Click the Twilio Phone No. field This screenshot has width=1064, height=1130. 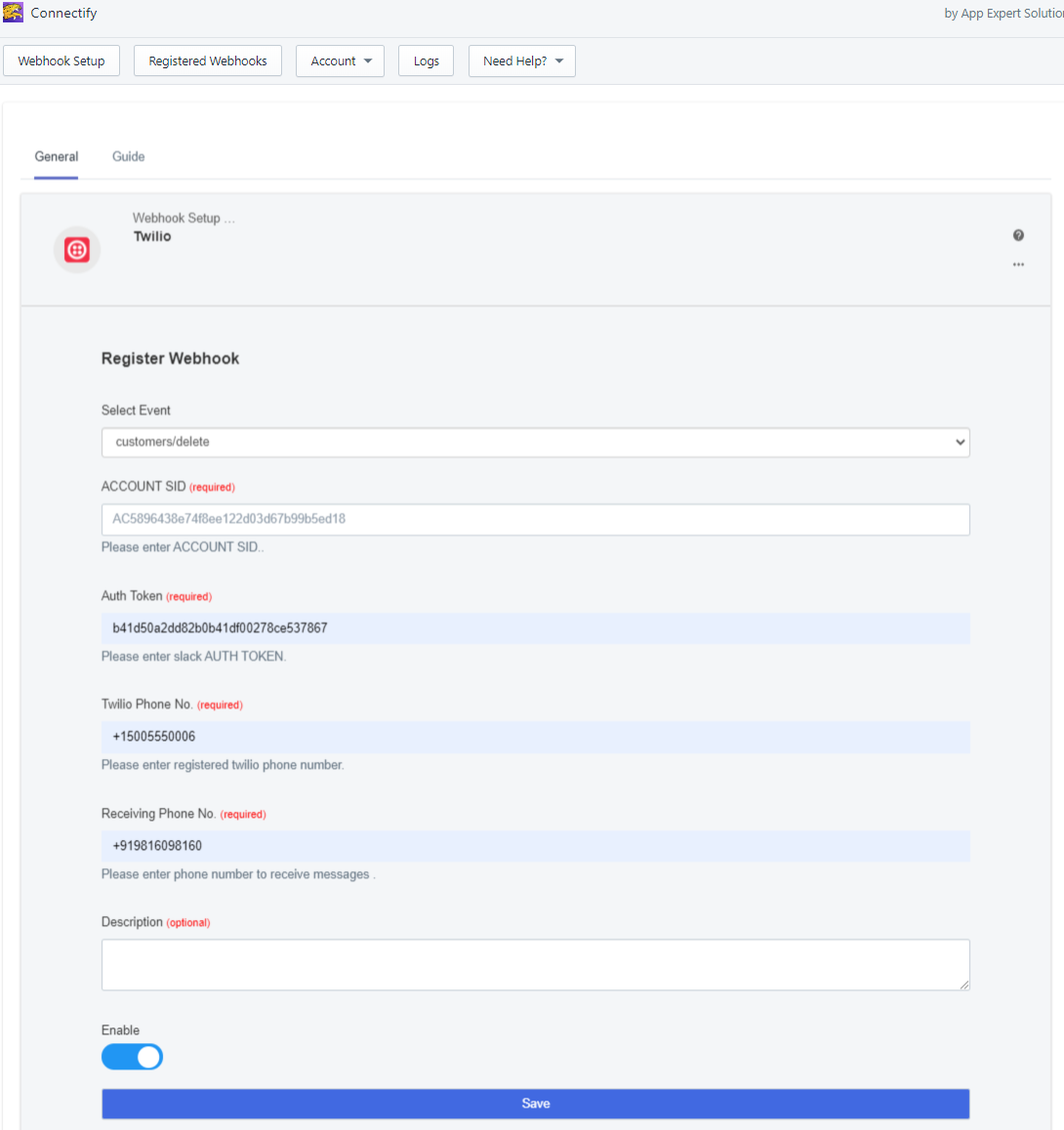coord(536,738)
